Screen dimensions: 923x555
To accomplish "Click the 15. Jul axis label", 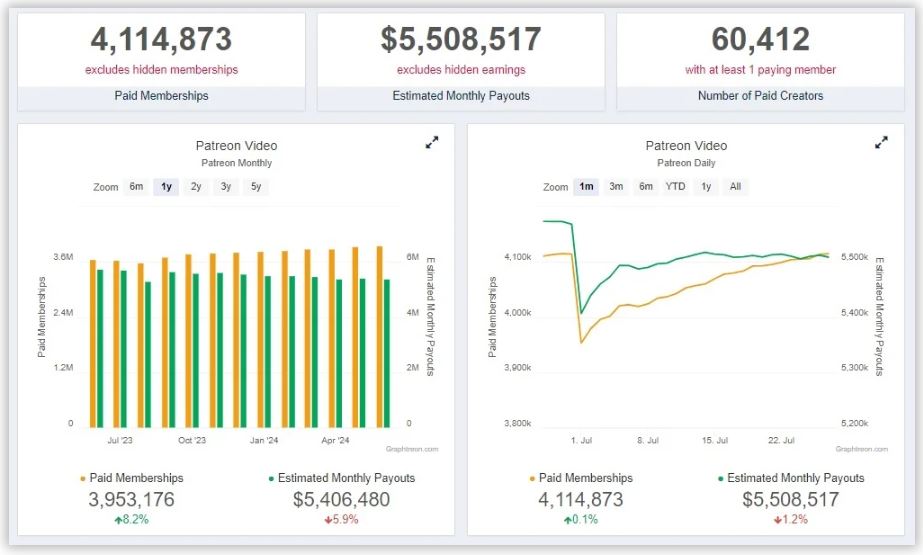I will 715,440.
